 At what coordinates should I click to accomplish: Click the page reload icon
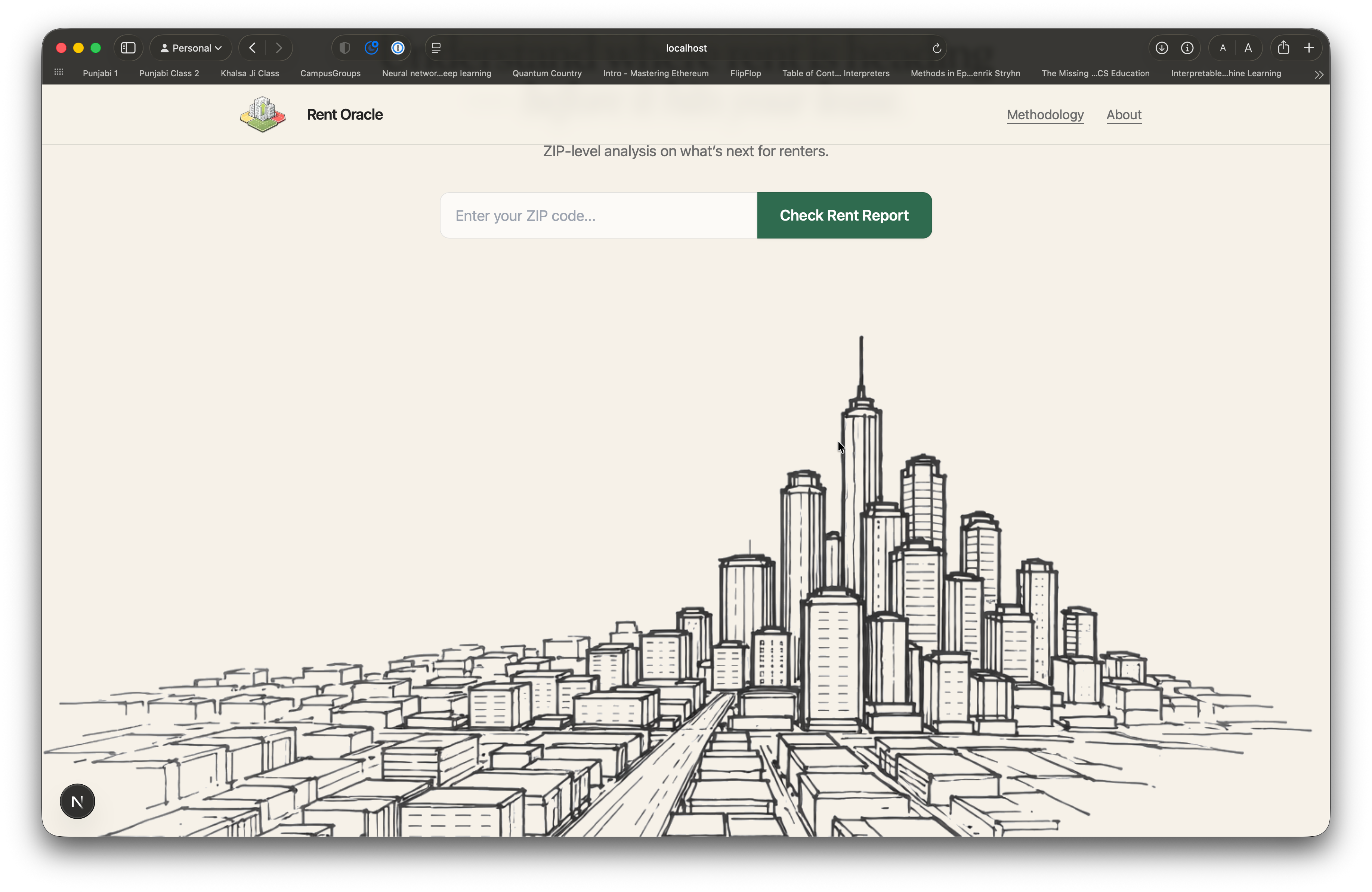tap(937, 48)
